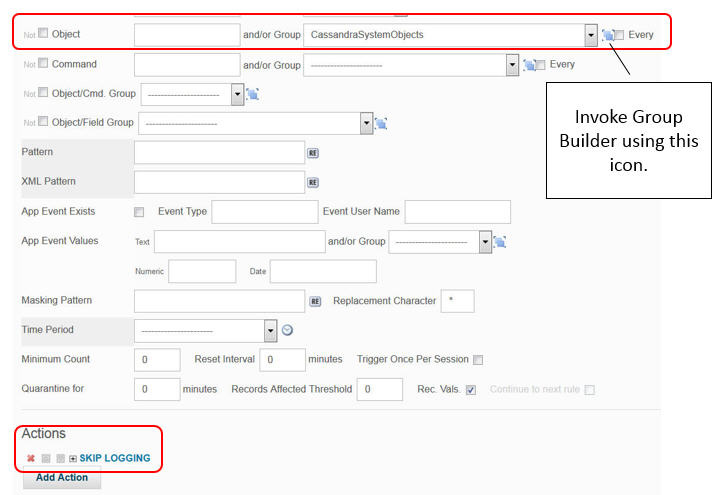Click first gray icon beside SKIP LOGGING
The width and height of the screenshot is (725, 495).
46,458
